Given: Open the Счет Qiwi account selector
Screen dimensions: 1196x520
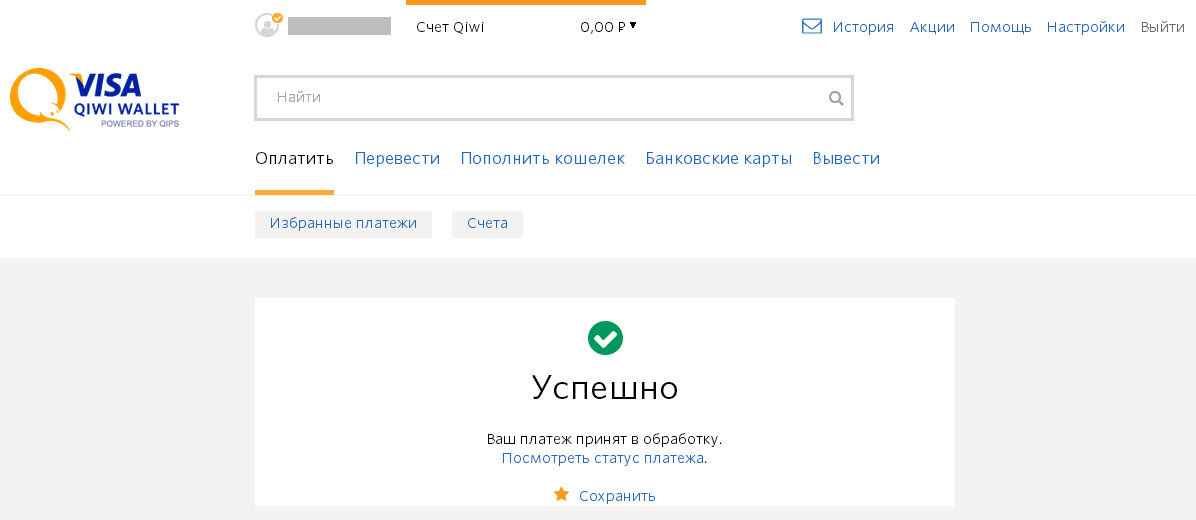Looking at the screenshot, I should tap(450, 27).
